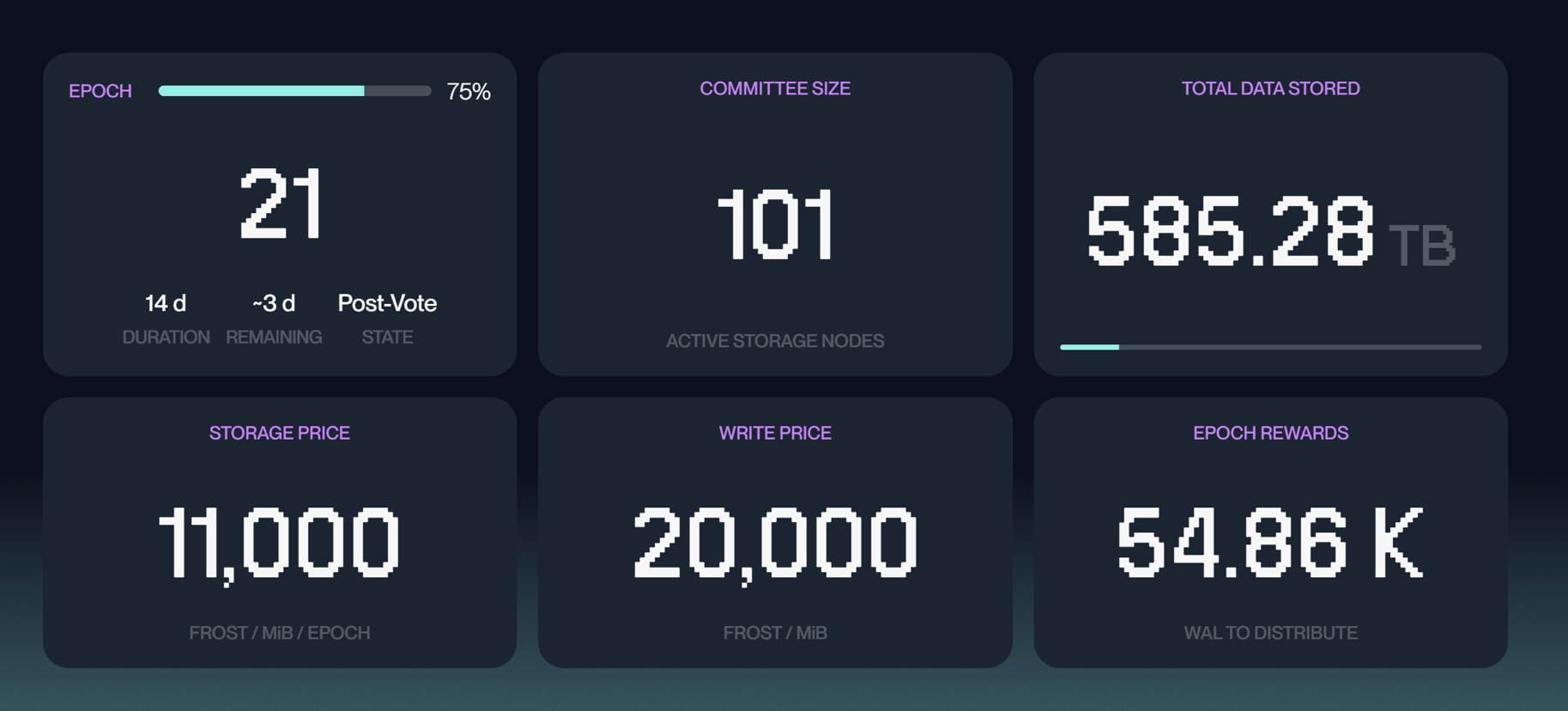1568x711 pixels.
Task: Click the epoch progress bar
Action: point(294,91)
